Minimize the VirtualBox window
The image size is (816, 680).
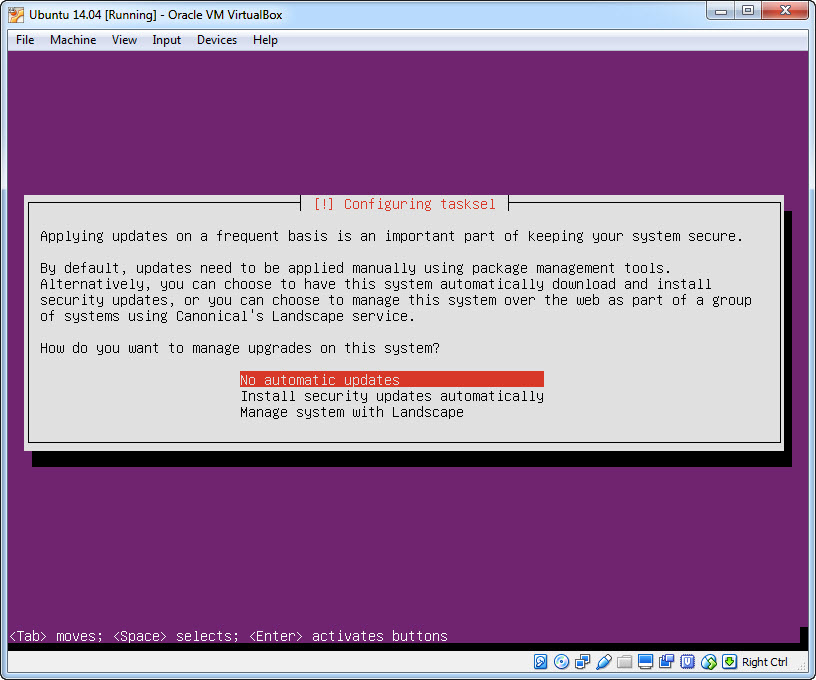pos(721,11)
